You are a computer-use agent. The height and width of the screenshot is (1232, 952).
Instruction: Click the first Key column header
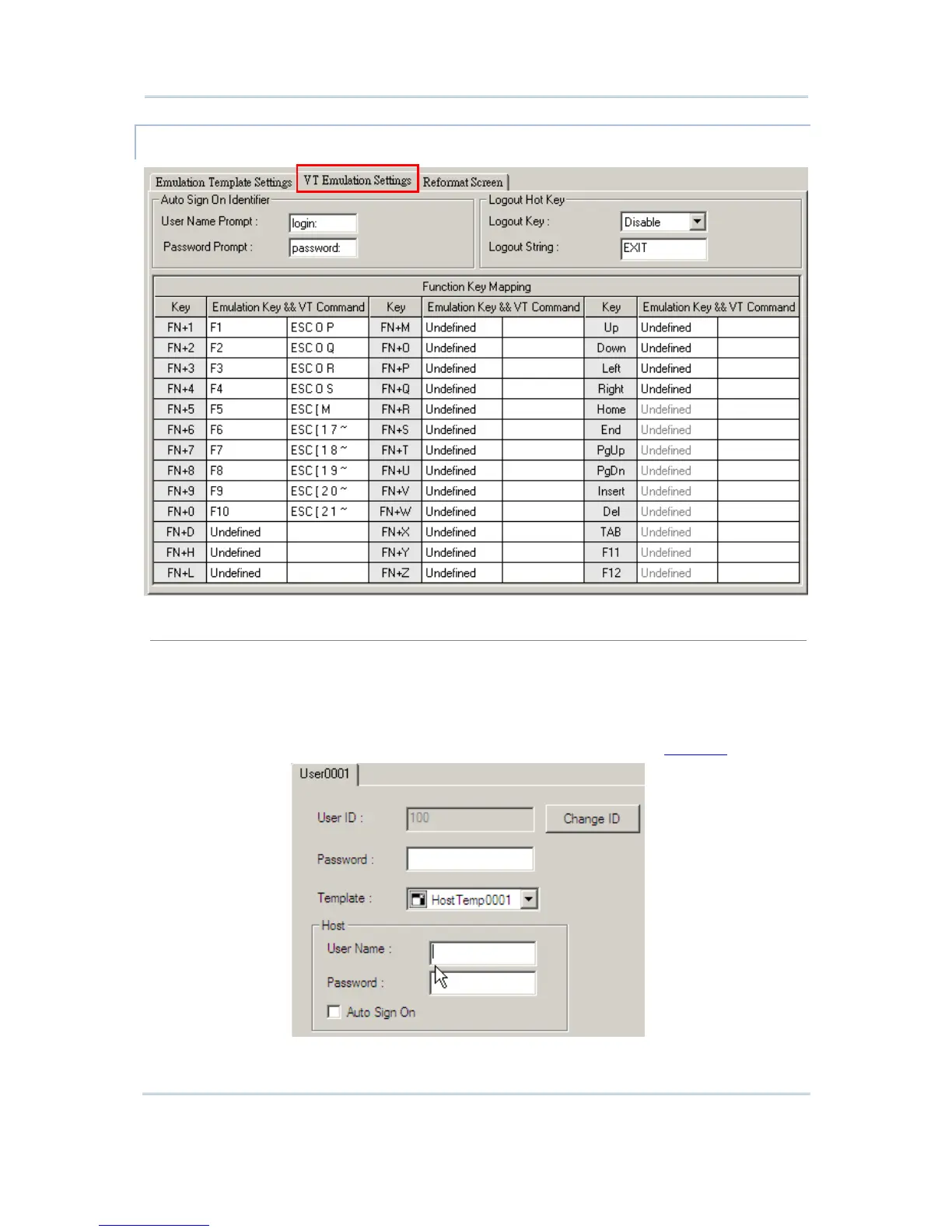point(180,307)
